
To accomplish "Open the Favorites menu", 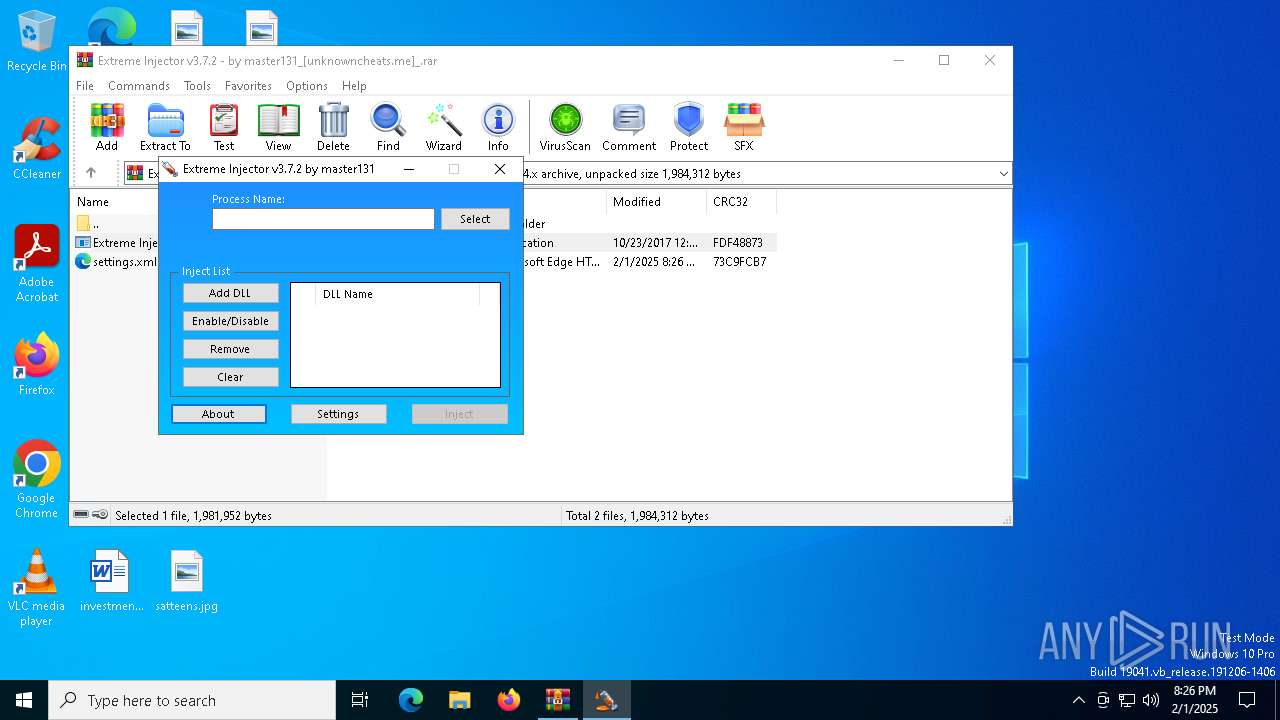I will [248, 86].
